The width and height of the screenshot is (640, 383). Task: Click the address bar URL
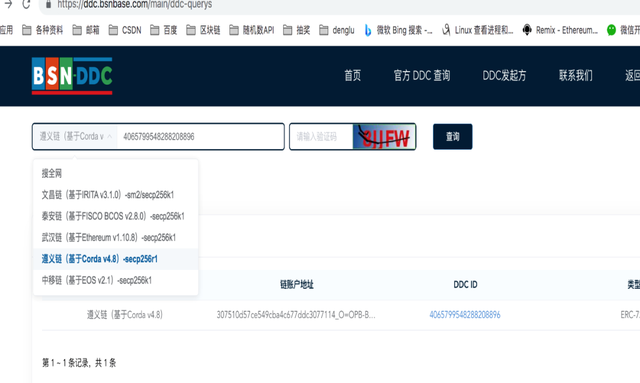[x=134, y=4]
